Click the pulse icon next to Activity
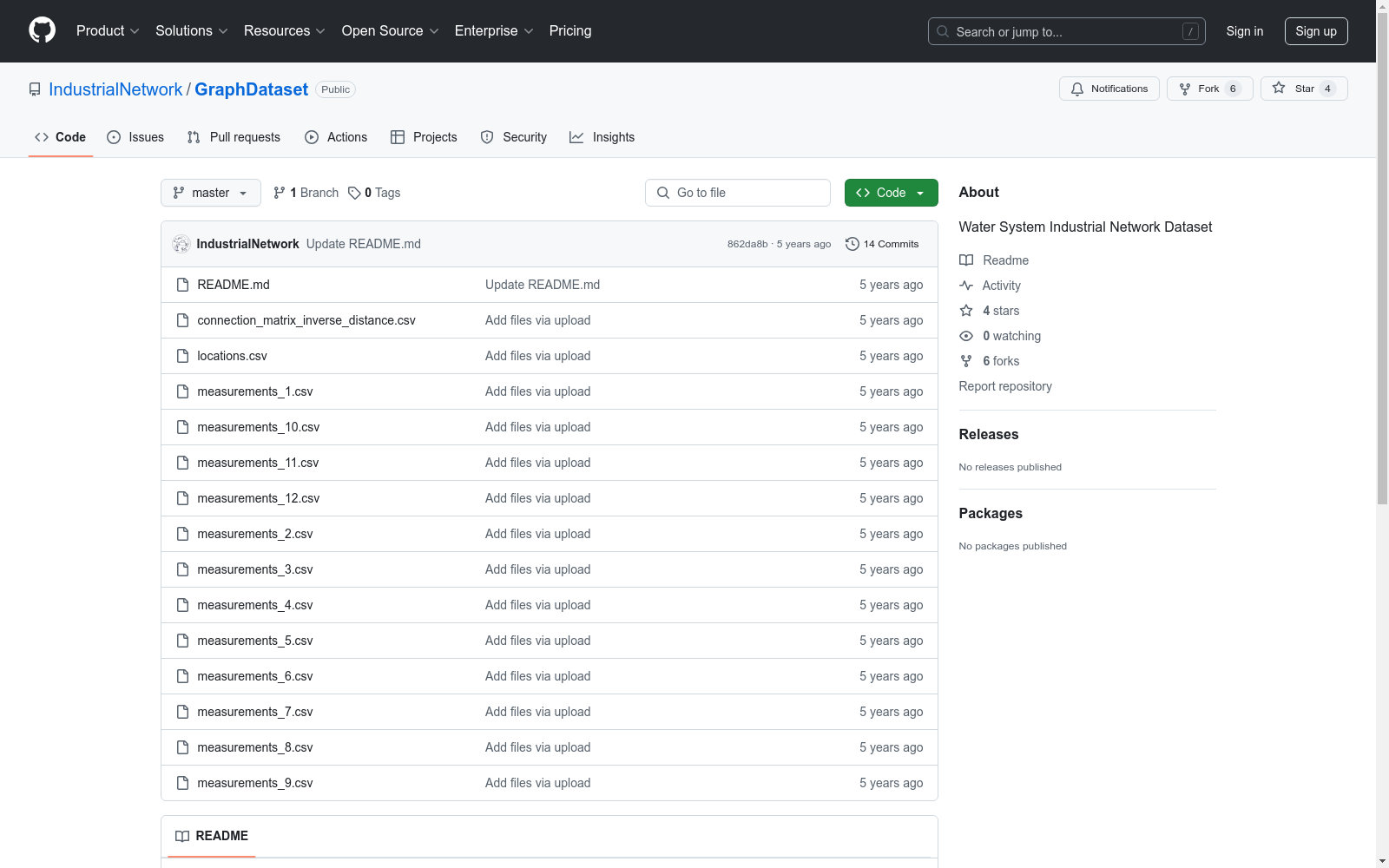The image size is (1389, 868). pyautogui.click(x=966, y=286)
